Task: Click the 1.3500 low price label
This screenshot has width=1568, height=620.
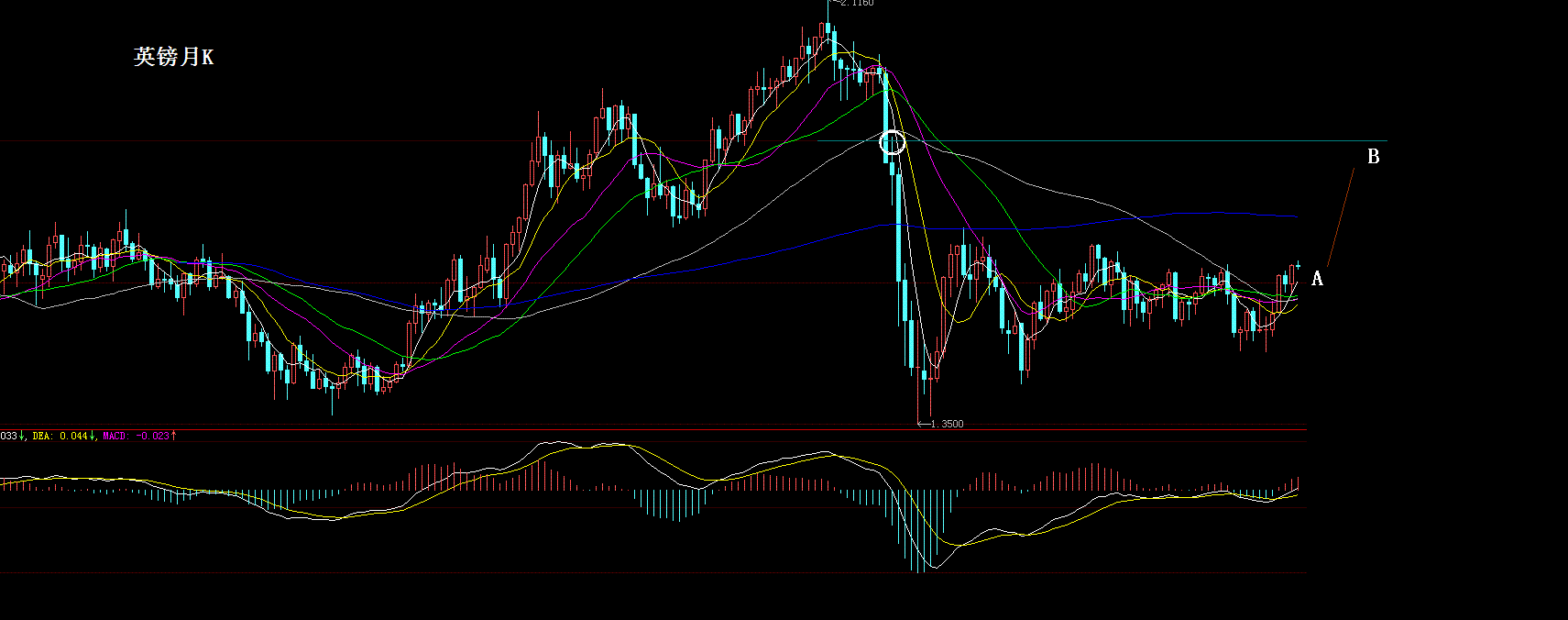Action: click(x=947, y=424)
